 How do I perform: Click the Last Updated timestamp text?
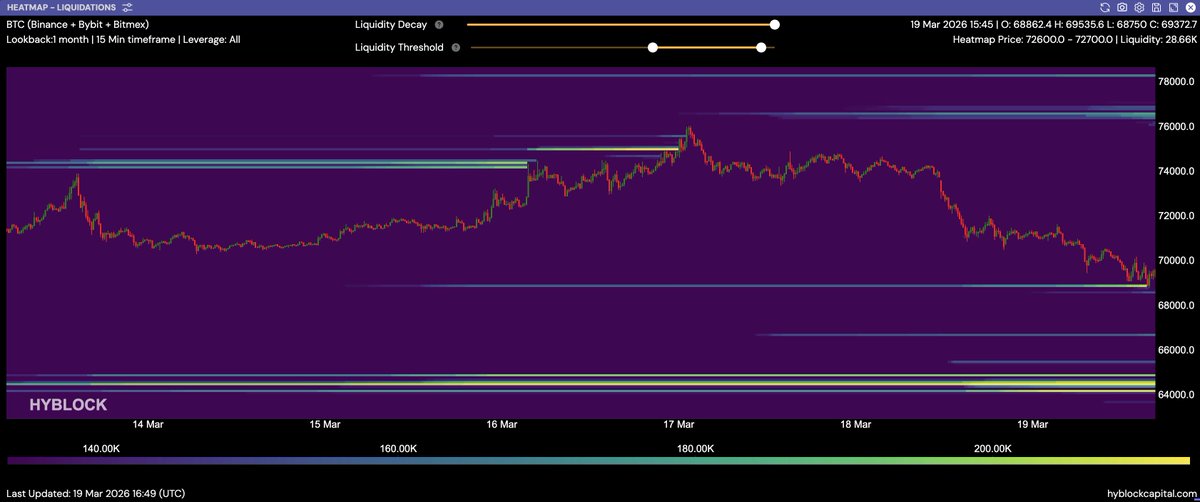96,493
